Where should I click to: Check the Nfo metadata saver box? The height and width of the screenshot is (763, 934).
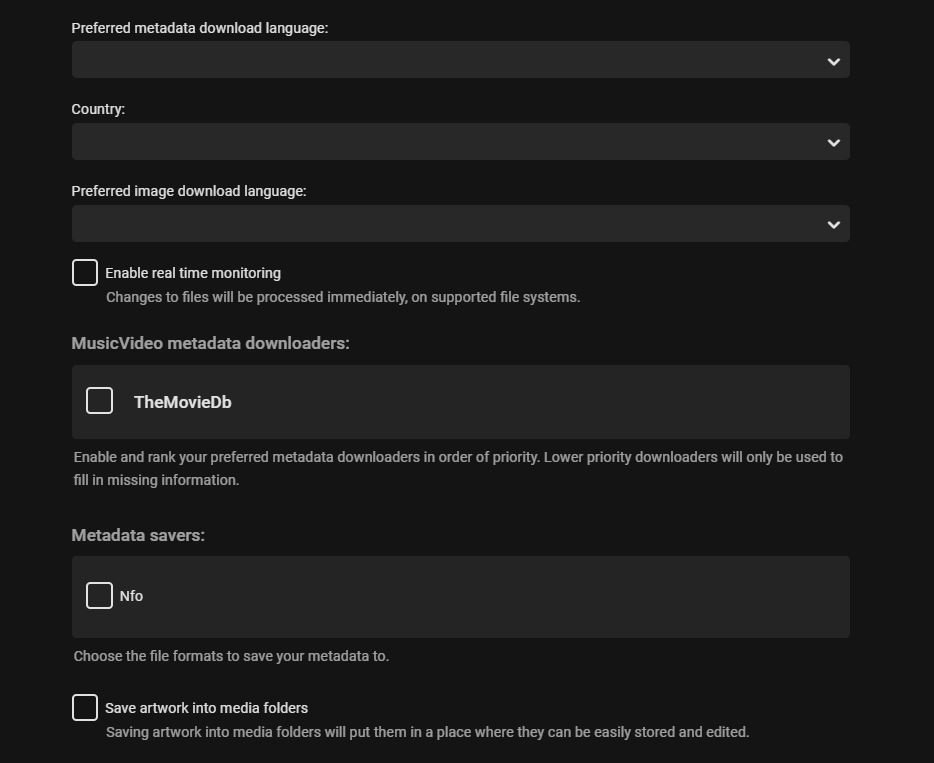pyautogui.click(x=99, y=596)
